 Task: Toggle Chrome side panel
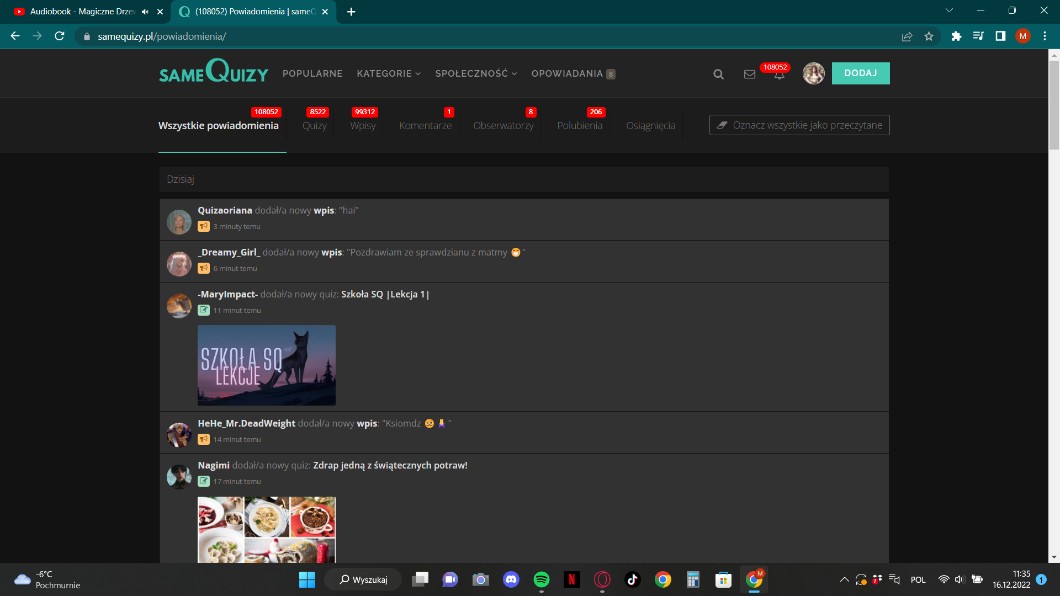[1000, 36]
